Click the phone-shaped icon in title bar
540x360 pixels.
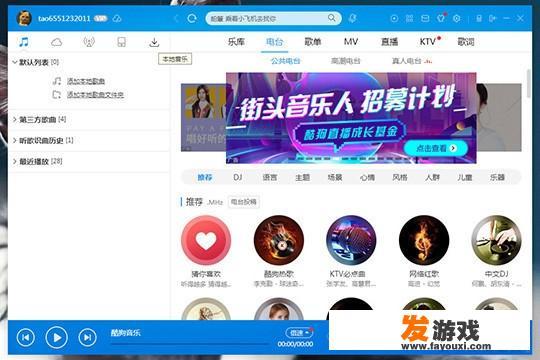[x=479, y=18]
